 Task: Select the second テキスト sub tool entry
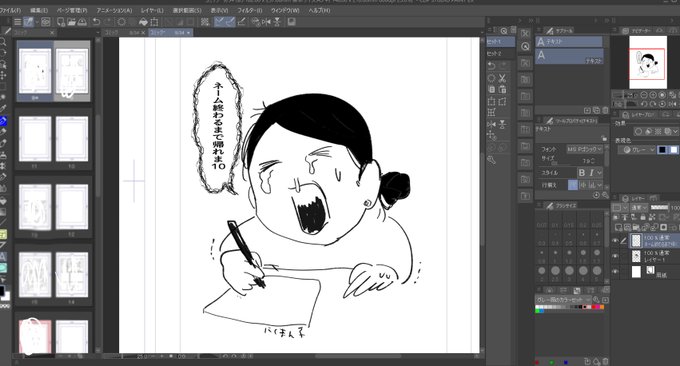[569, 56]
